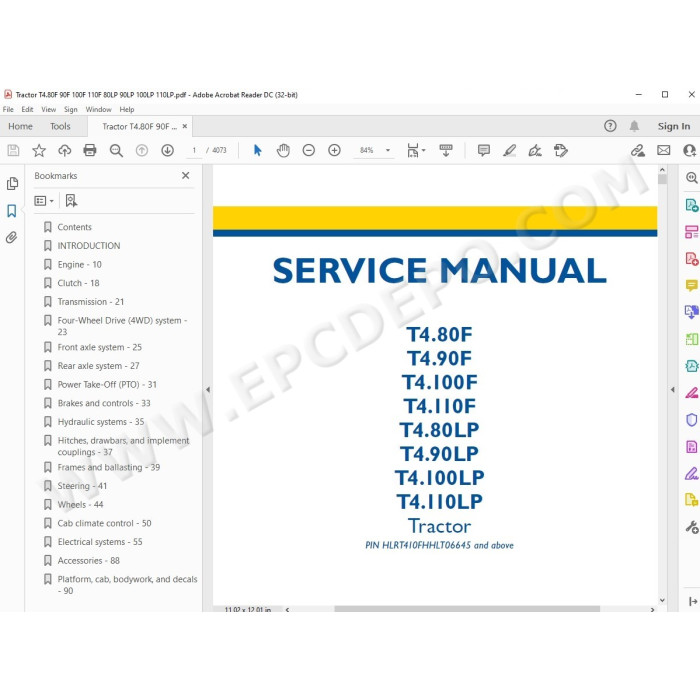Collapse the left navigation pane arrow
This screenshot has width=700, height=700.
(208, 389)
